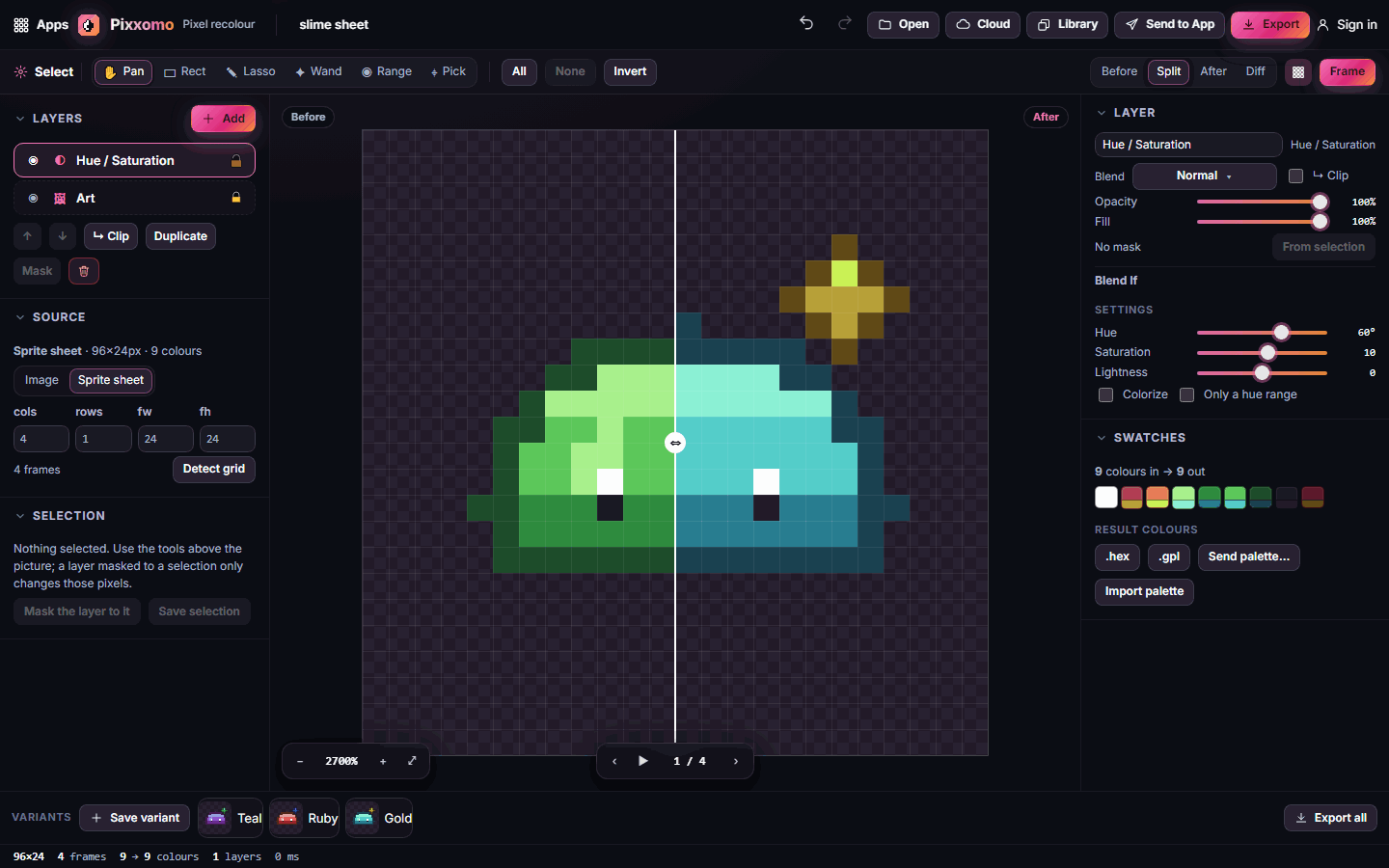
Task: Move layer down with arrow icon
Action: tap(63, 236)
